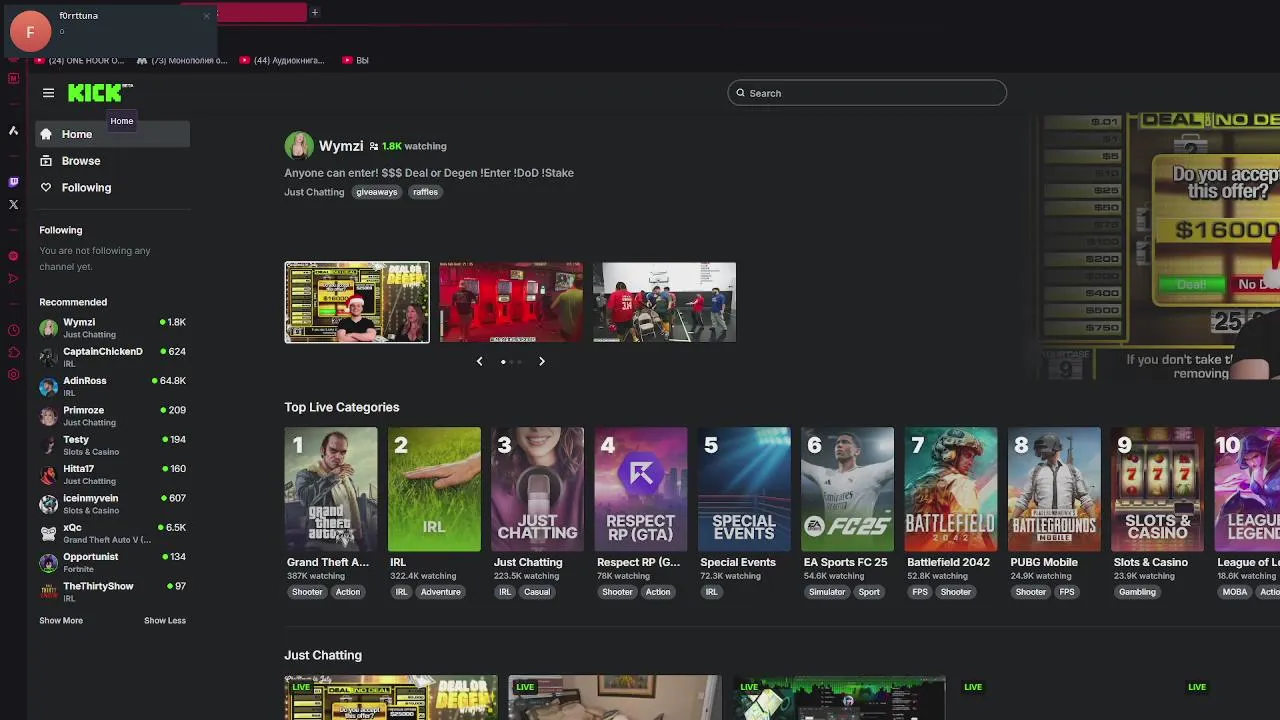Screen dimensions: 1280x720
Task: Open Wymzi's avatar in featured stream
Action: (x=298, y=146)
